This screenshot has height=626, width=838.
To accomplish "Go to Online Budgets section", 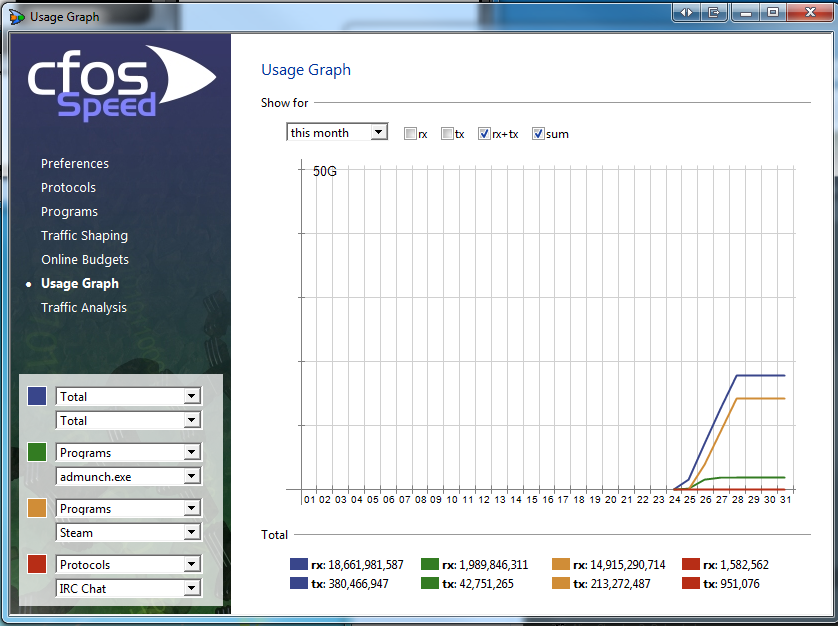I will click(x=85, y=260).
